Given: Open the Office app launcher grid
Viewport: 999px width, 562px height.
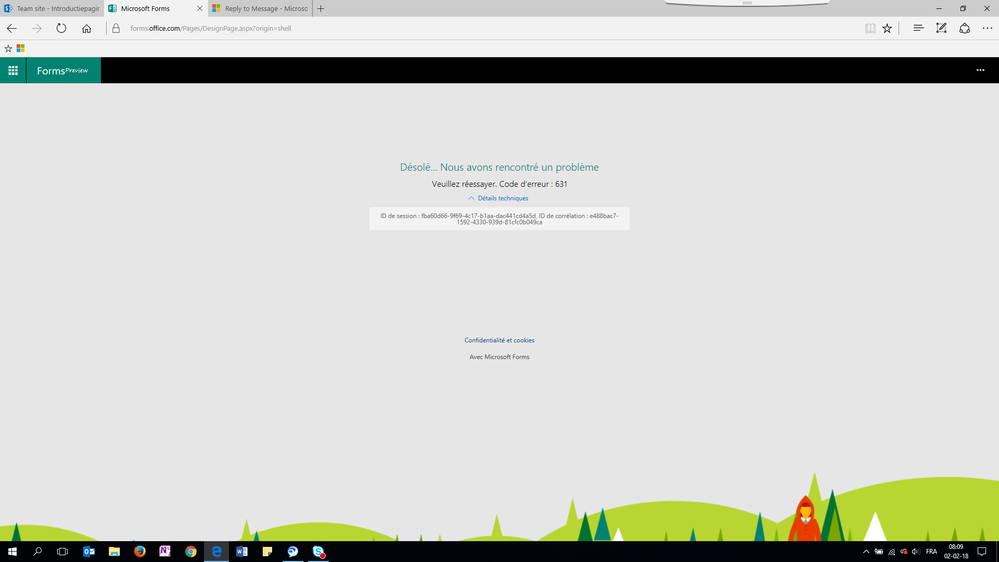Looking at the screenshot, I should pos(13,70).
